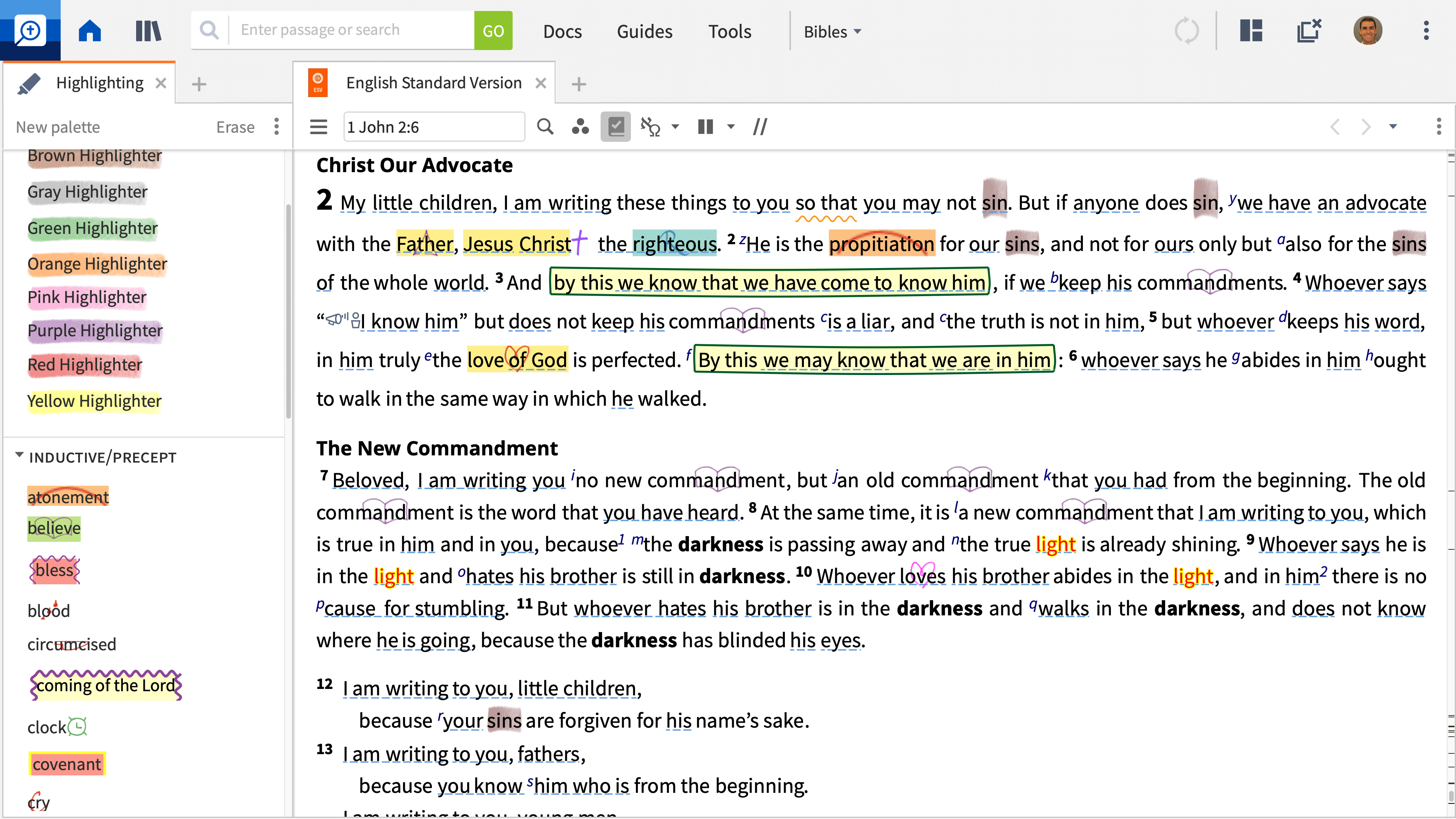Click the multiple resources columns icon

(705, 127)
